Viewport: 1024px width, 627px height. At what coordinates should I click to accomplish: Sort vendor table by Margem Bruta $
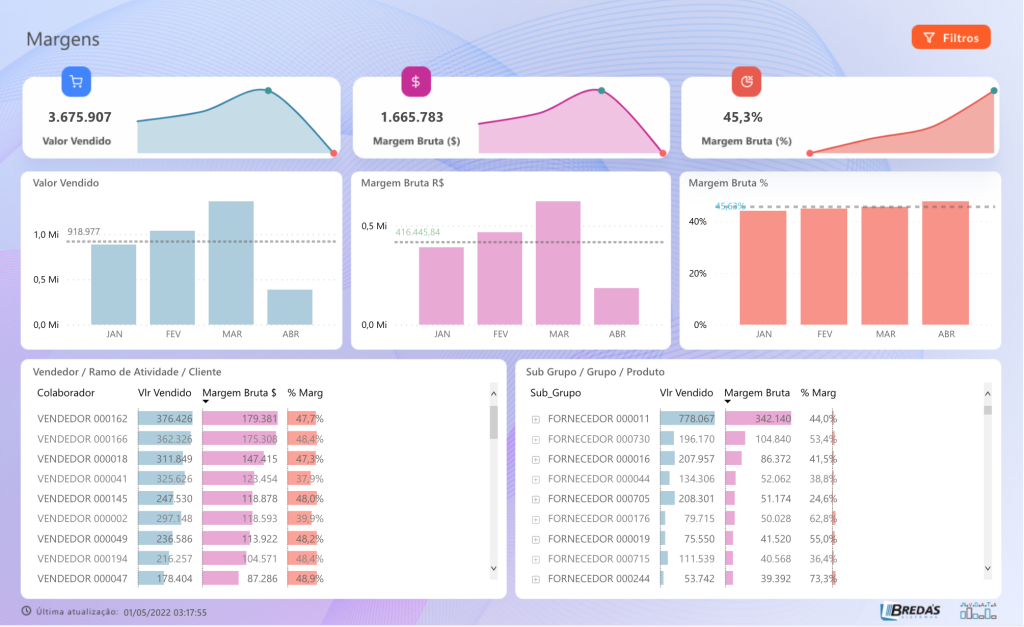click(239, 393)
